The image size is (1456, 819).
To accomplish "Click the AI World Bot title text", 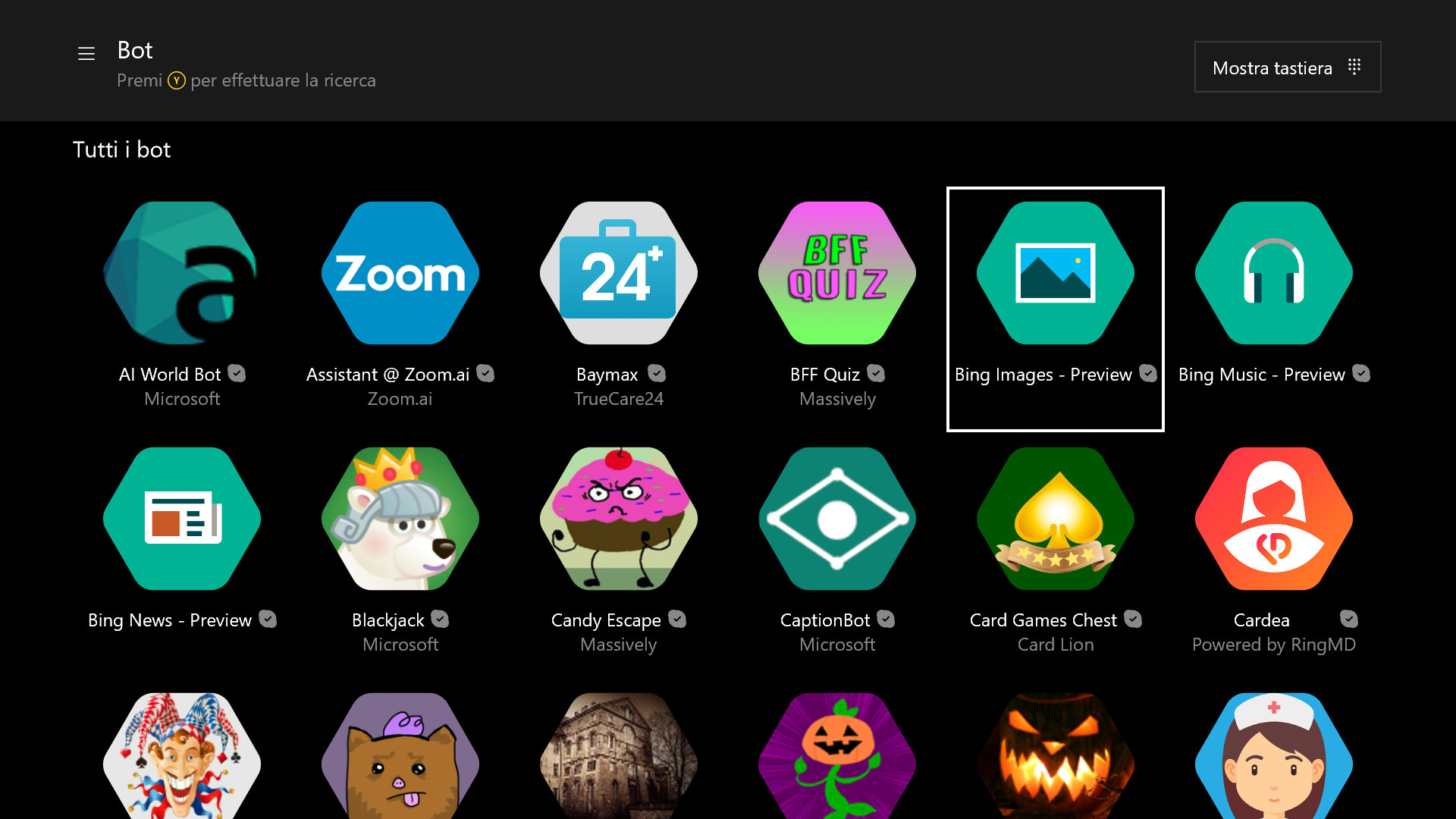I will pos(170,375).
